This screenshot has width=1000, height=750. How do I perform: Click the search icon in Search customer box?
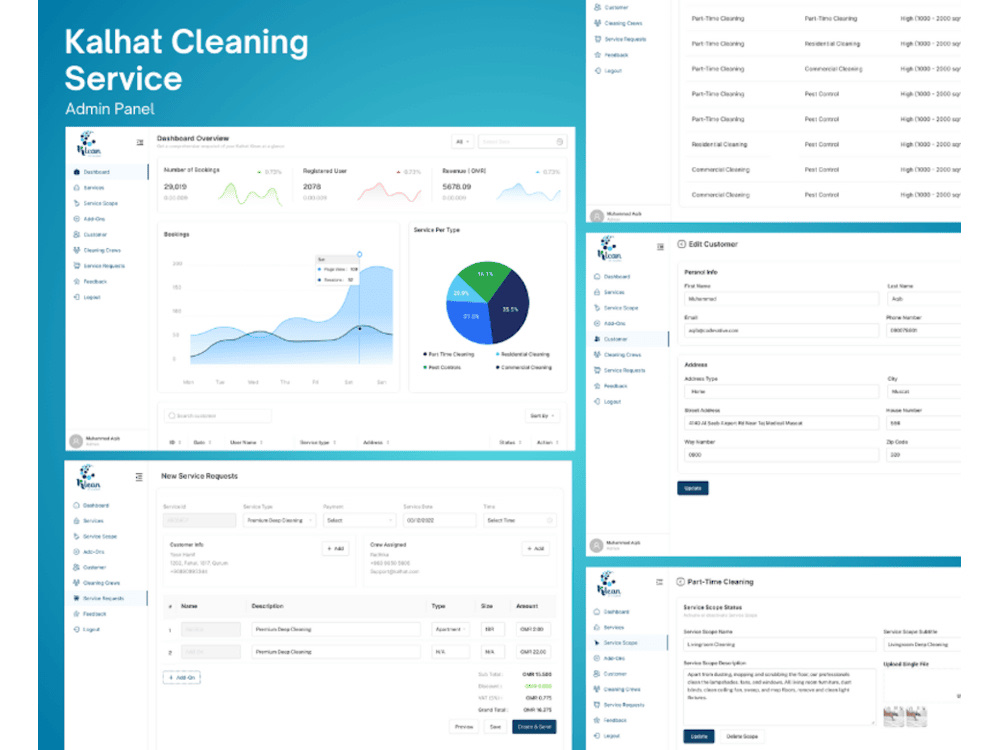[172, 416]
